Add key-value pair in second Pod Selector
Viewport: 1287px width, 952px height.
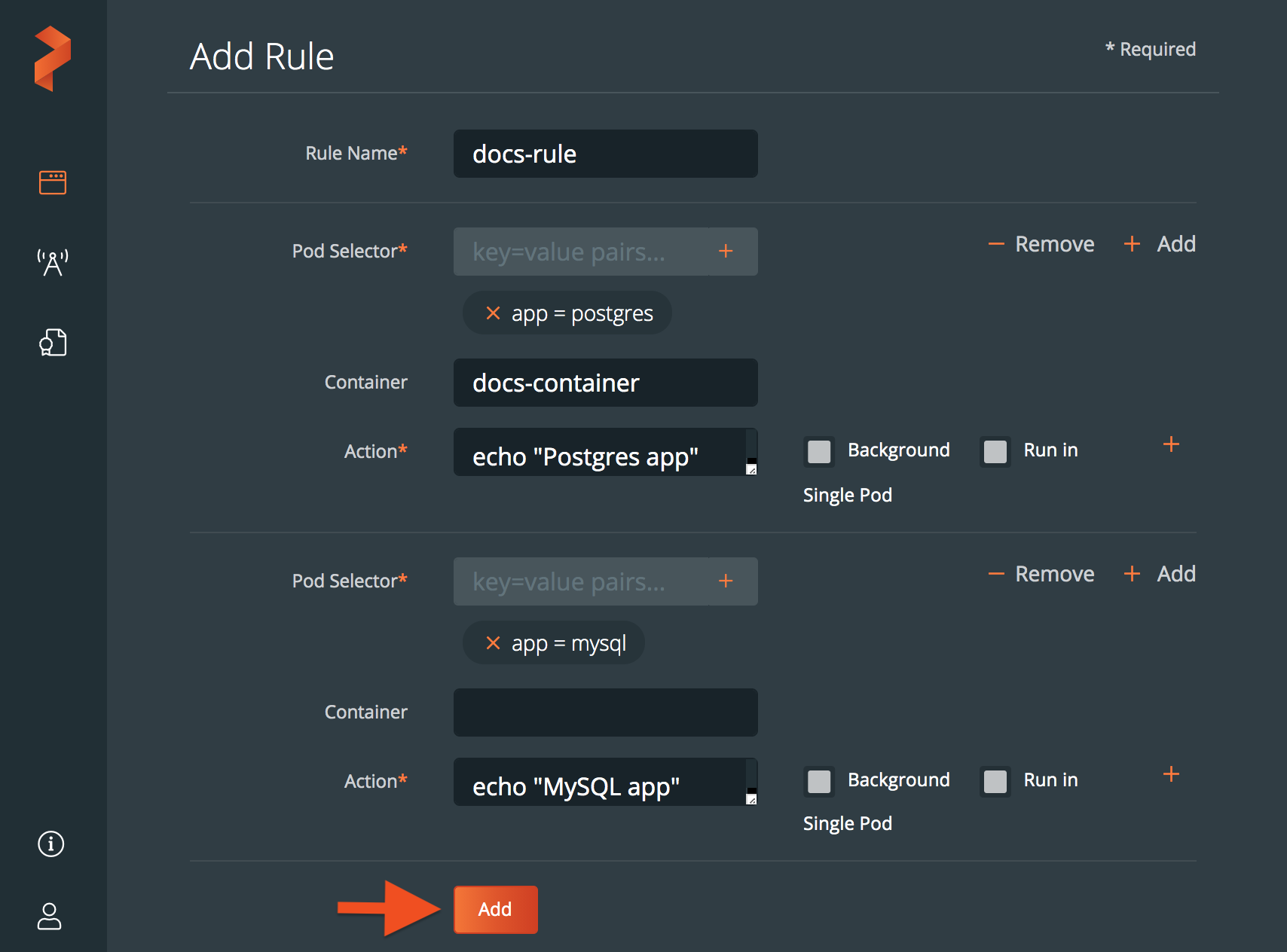(726, 581)
